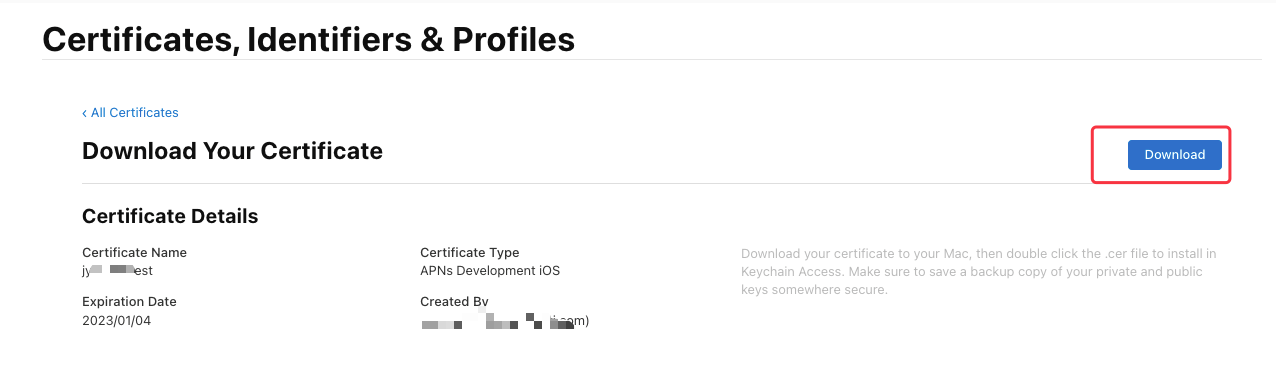The image size is (1276, 369).
Task: Click the back chevron before All Certificates
Action: click(85, 113)
